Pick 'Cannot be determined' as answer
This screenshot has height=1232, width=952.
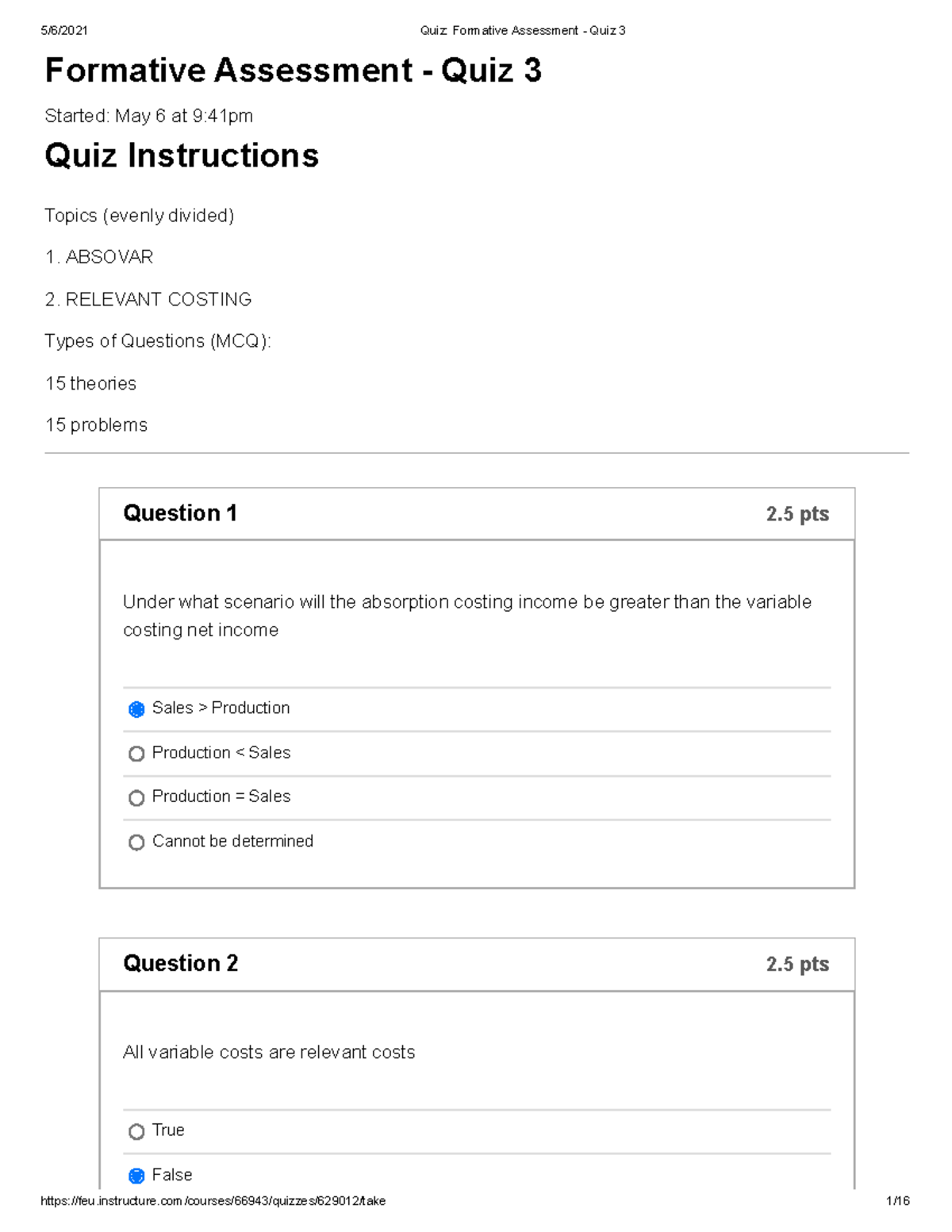pos(136,842)
